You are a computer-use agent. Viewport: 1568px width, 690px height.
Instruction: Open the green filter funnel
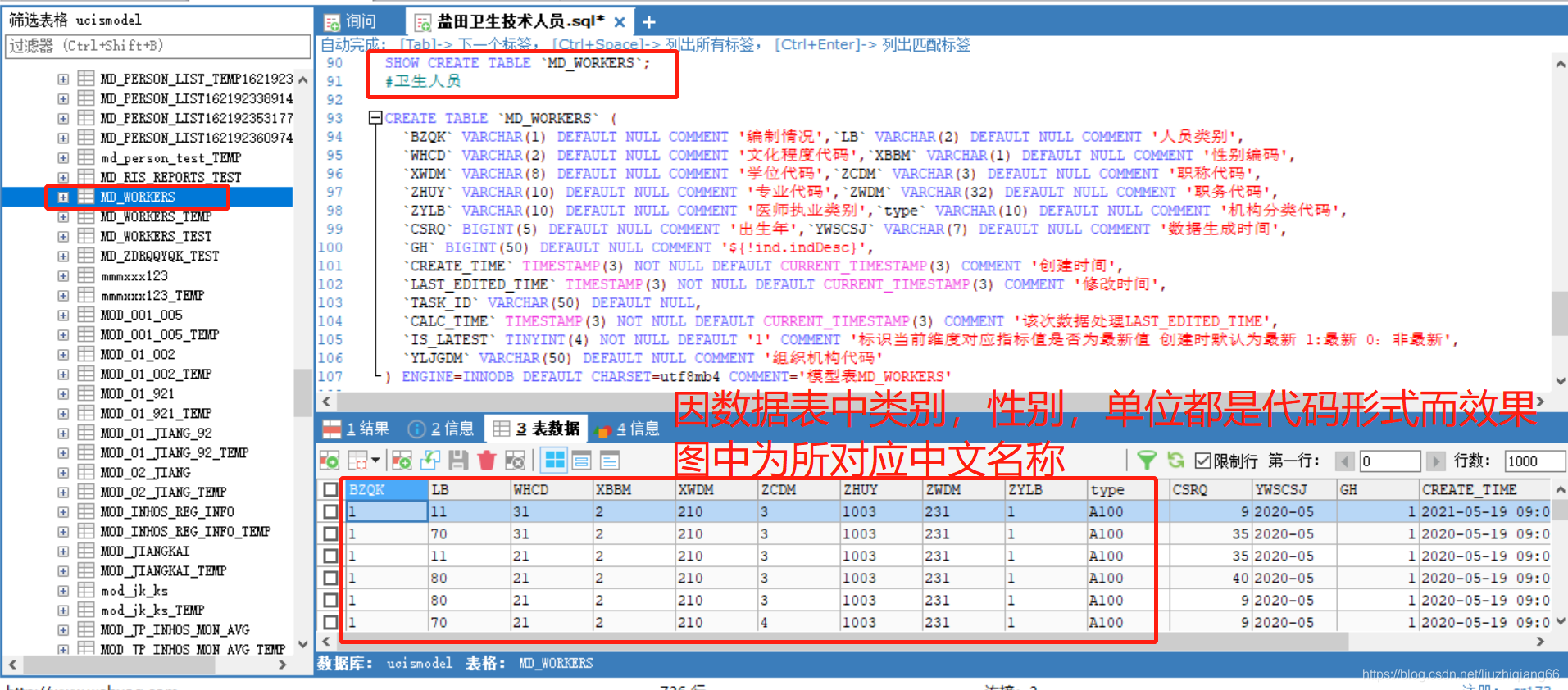click(x=1147, y=461)
